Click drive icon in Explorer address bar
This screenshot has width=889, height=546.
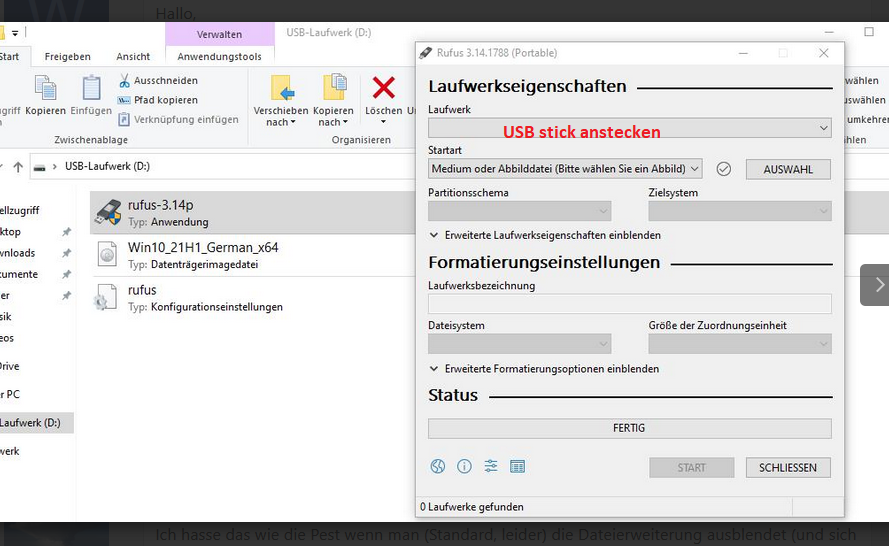[39, 167]
